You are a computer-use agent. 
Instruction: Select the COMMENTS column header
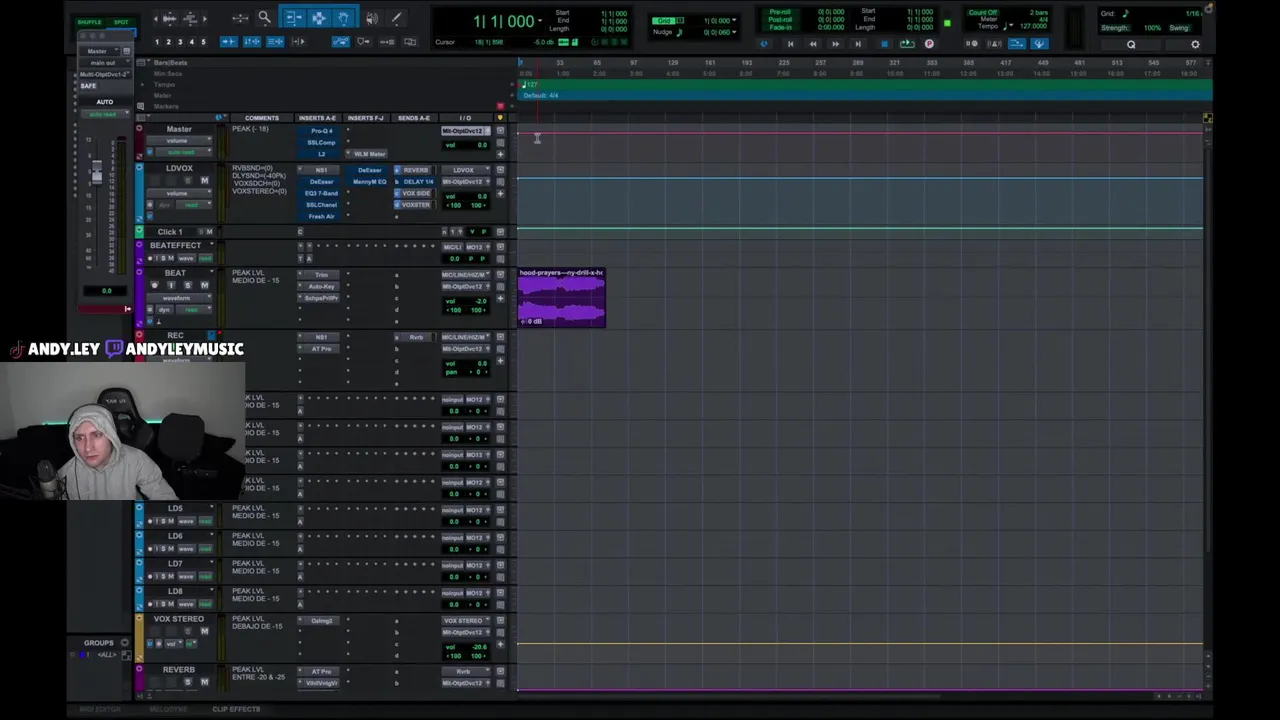click(x=261, y=118)
